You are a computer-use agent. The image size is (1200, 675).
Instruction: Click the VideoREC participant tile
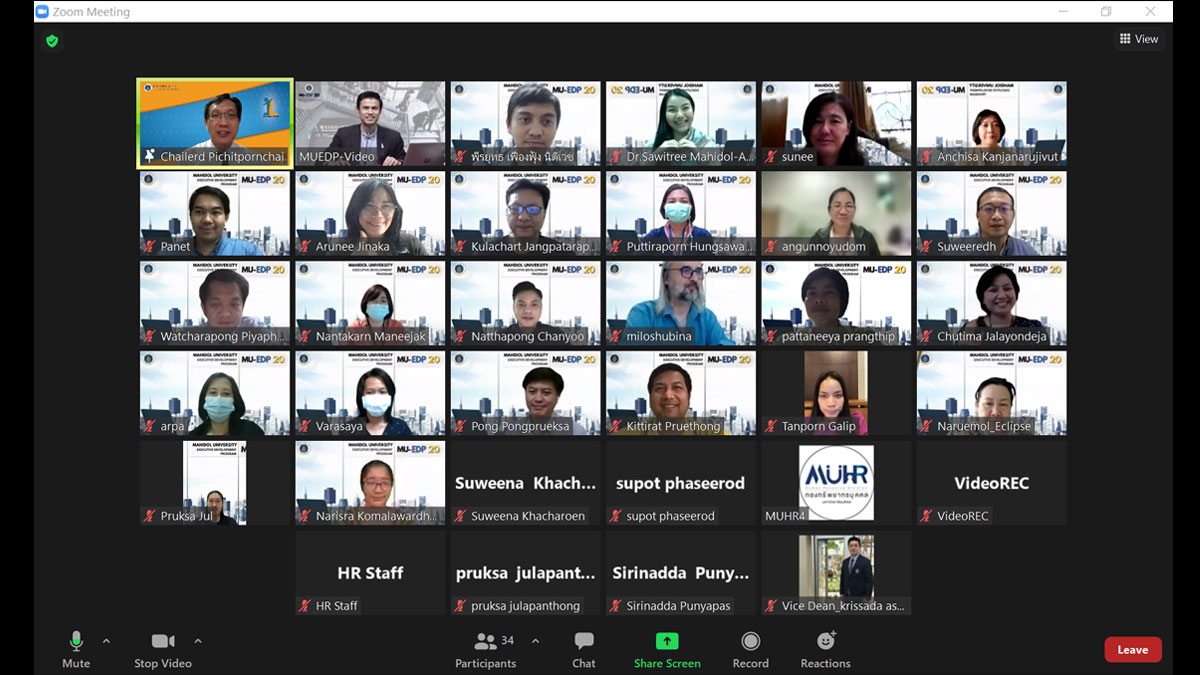(x=991, y=483)
